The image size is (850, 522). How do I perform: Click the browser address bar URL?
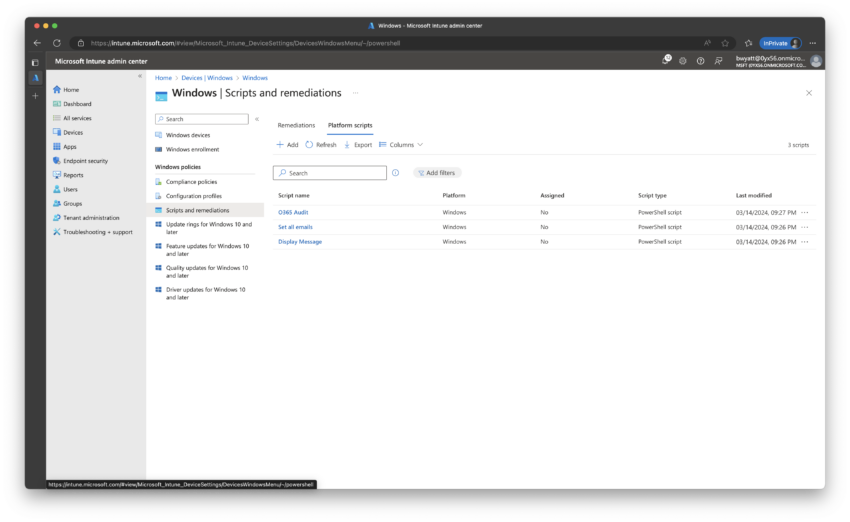(246, 43)
